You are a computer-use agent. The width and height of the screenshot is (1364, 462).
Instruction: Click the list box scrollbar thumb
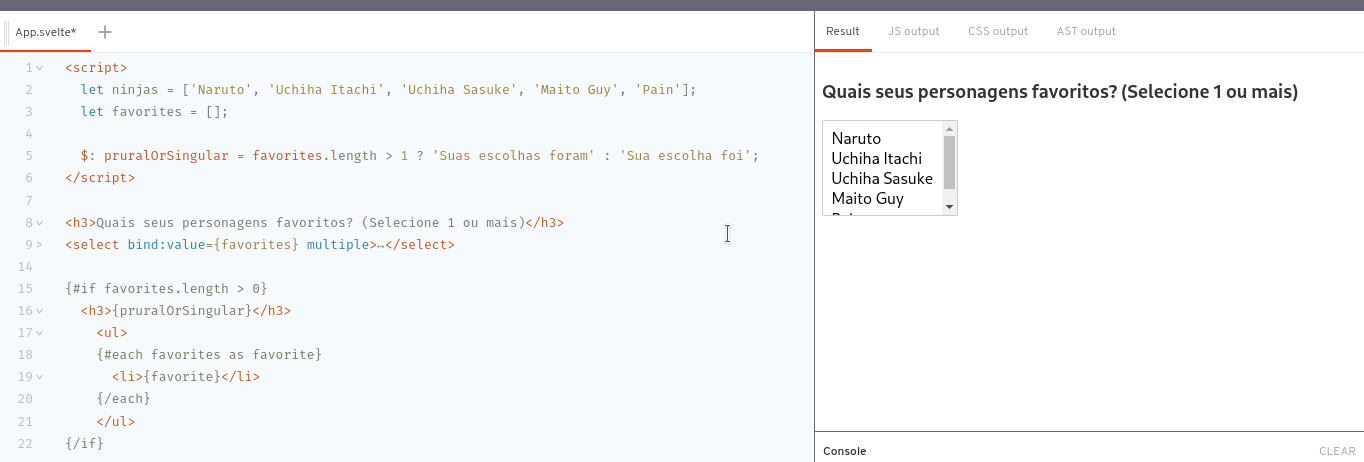950,162
